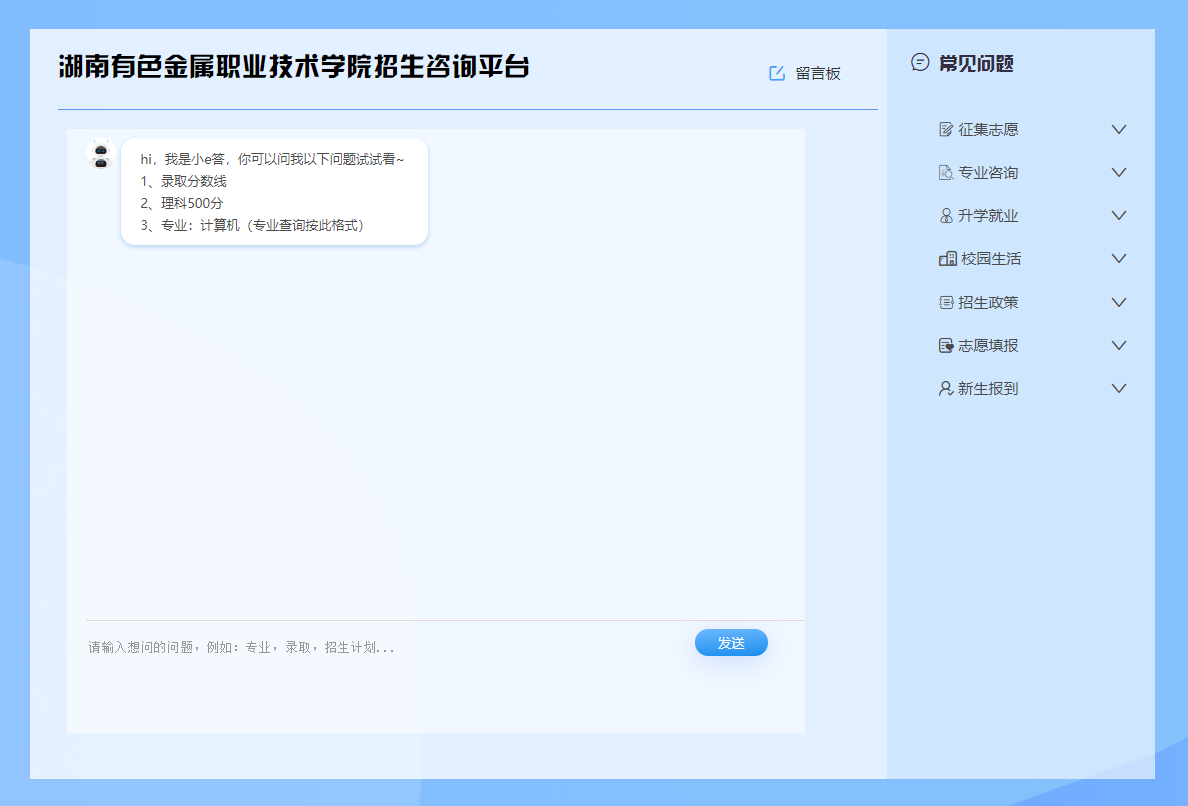Image resolution: width=1188 pixels, height=806 pixels.
Task: Expand the 招生政策 chevron
Action: click(x=1118, y=302)
